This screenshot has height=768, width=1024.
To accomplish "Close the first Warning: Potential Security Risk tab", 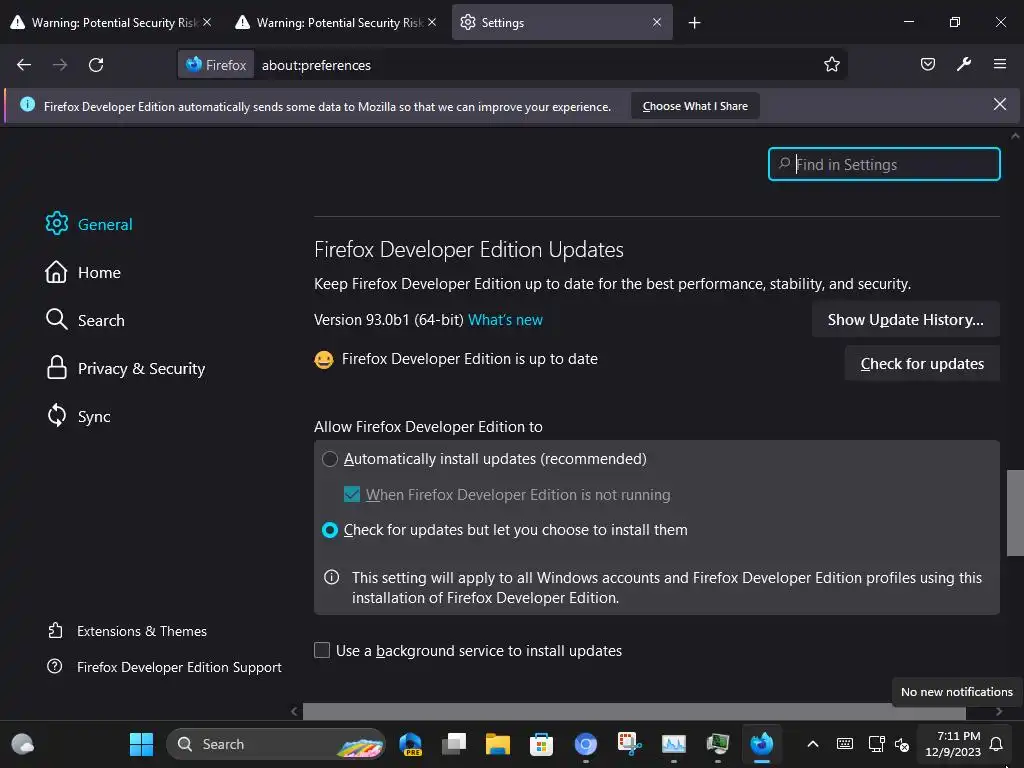I will (207, 22).
